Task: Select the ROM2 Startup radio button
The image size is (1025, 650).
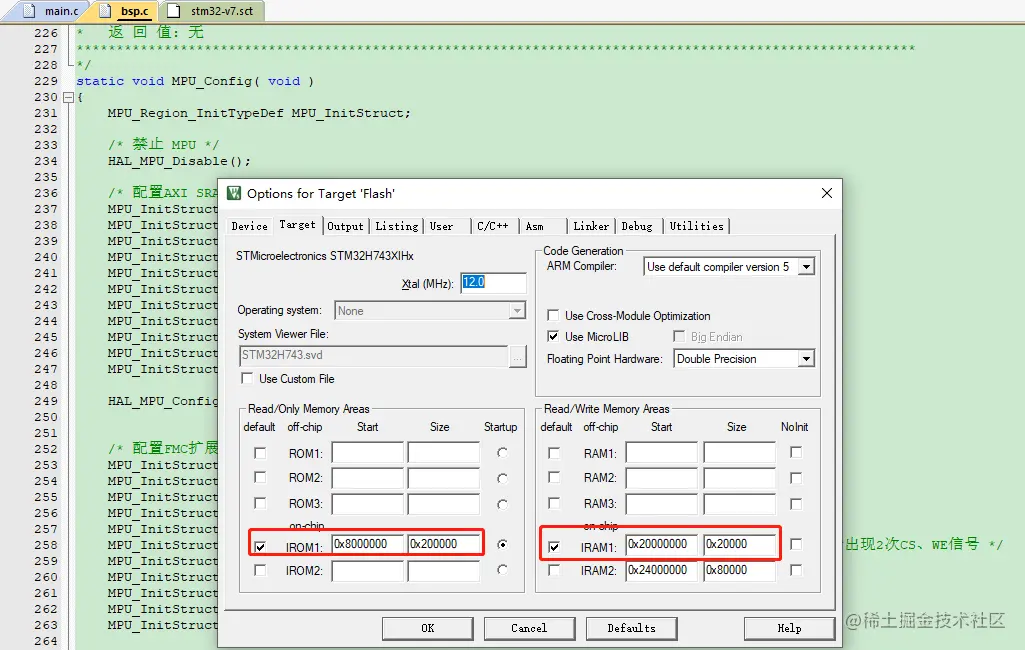Action: click(x=502, y=479)
